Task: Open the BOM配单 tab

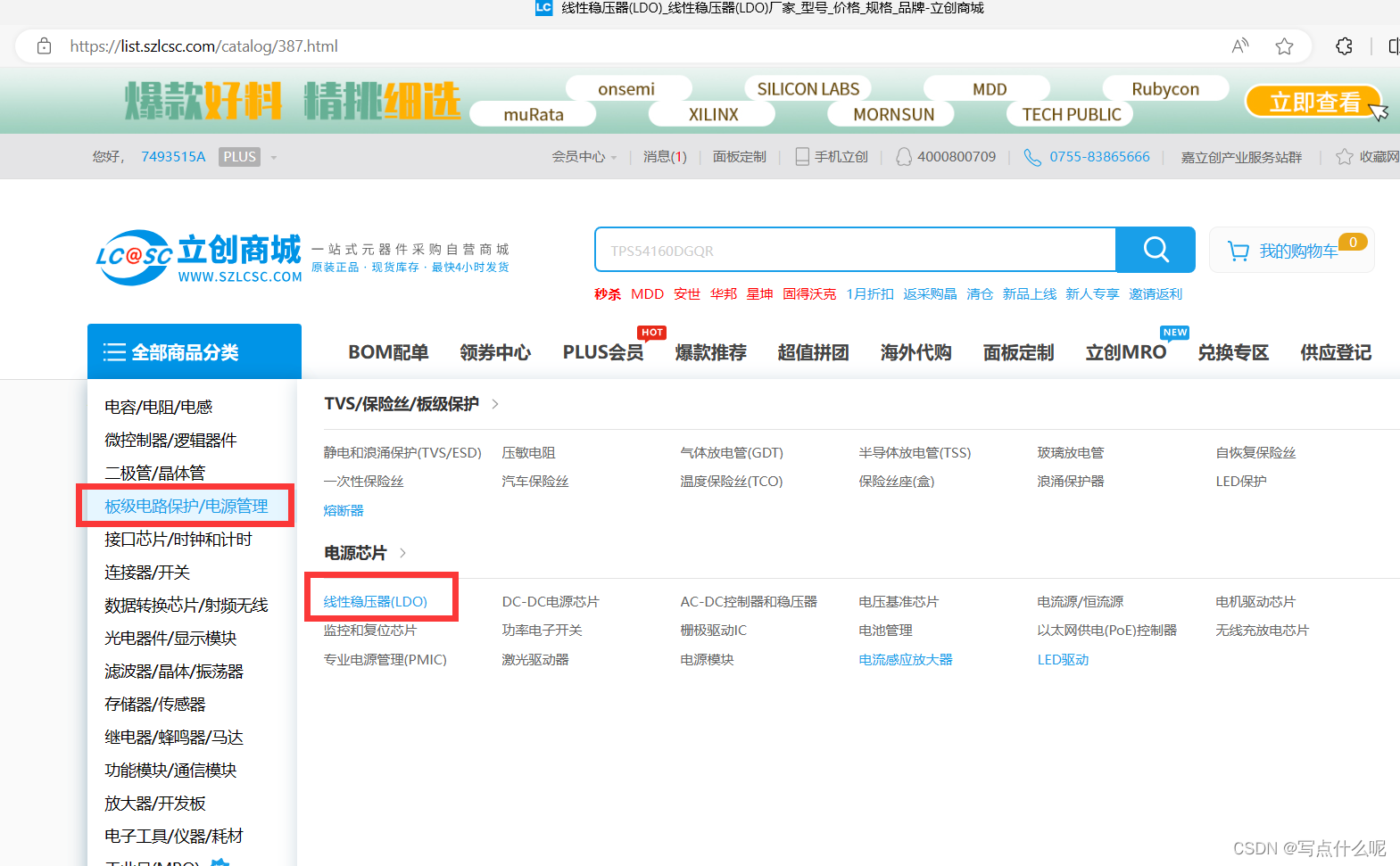Action: (388, 352)
